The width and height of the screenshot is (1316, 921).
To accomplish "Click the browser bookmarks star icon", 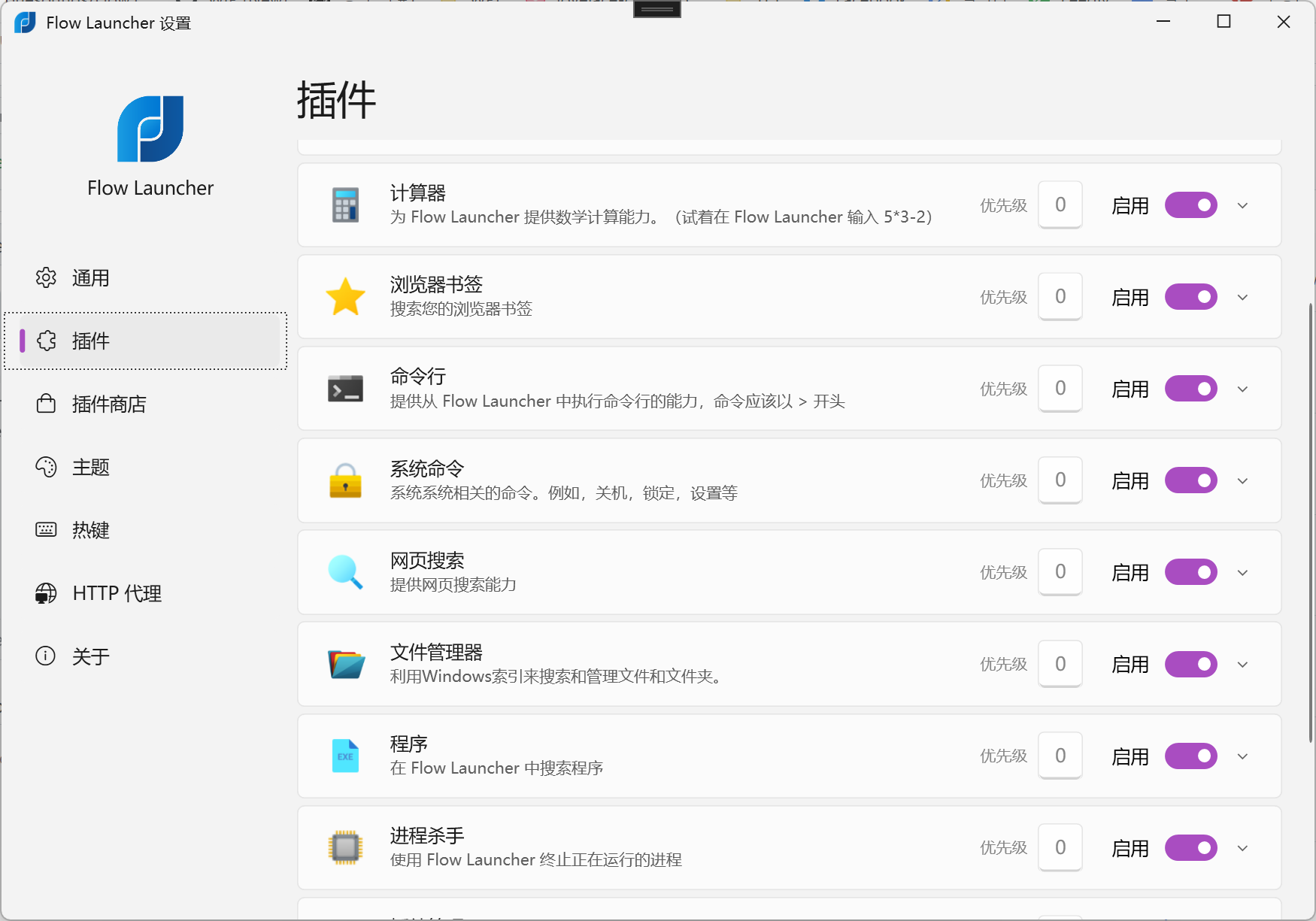I will click(345, 296).
